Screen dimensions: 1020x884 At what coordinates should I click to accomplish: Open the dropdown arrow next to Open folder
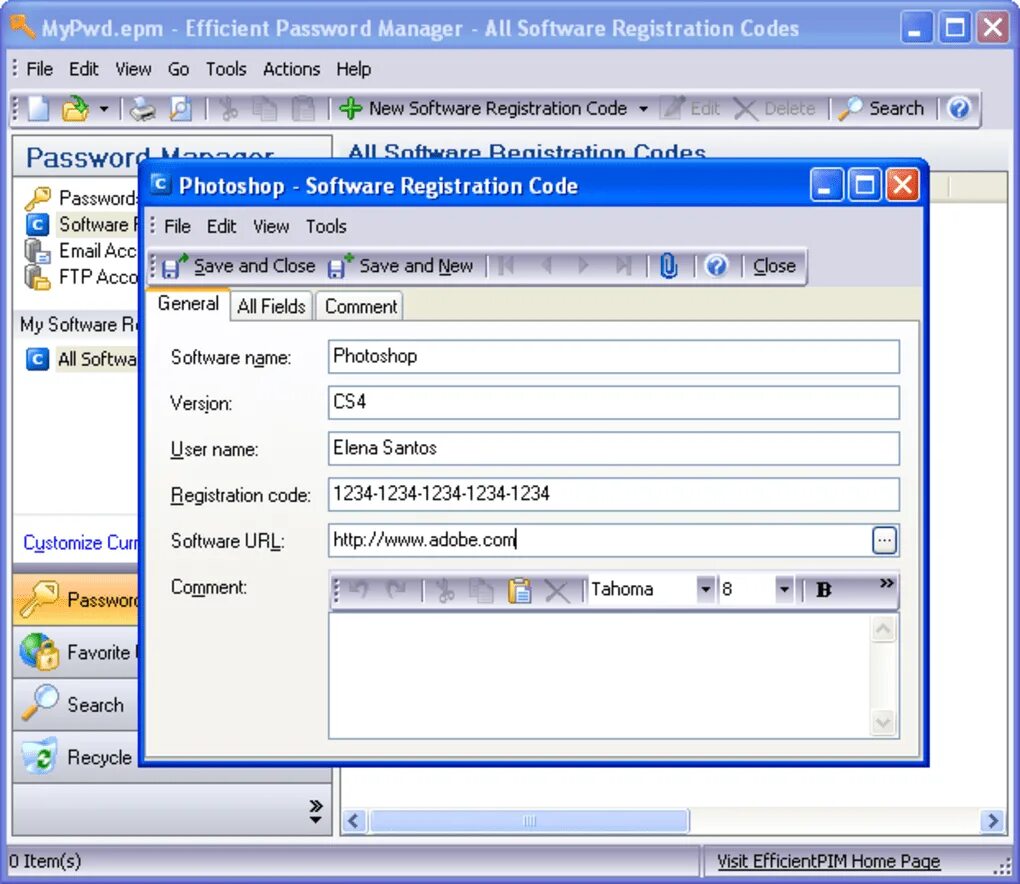pos(103,109)
